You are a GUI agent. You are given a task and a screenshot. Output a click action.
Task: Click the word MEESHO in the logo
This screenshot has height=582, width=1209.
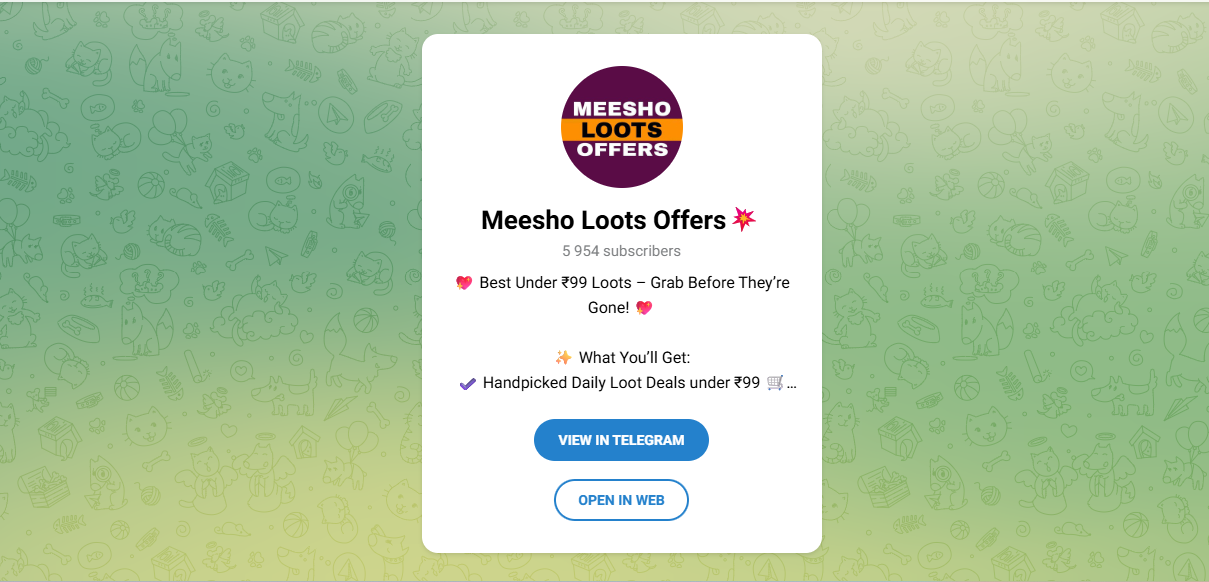point(621,107)
